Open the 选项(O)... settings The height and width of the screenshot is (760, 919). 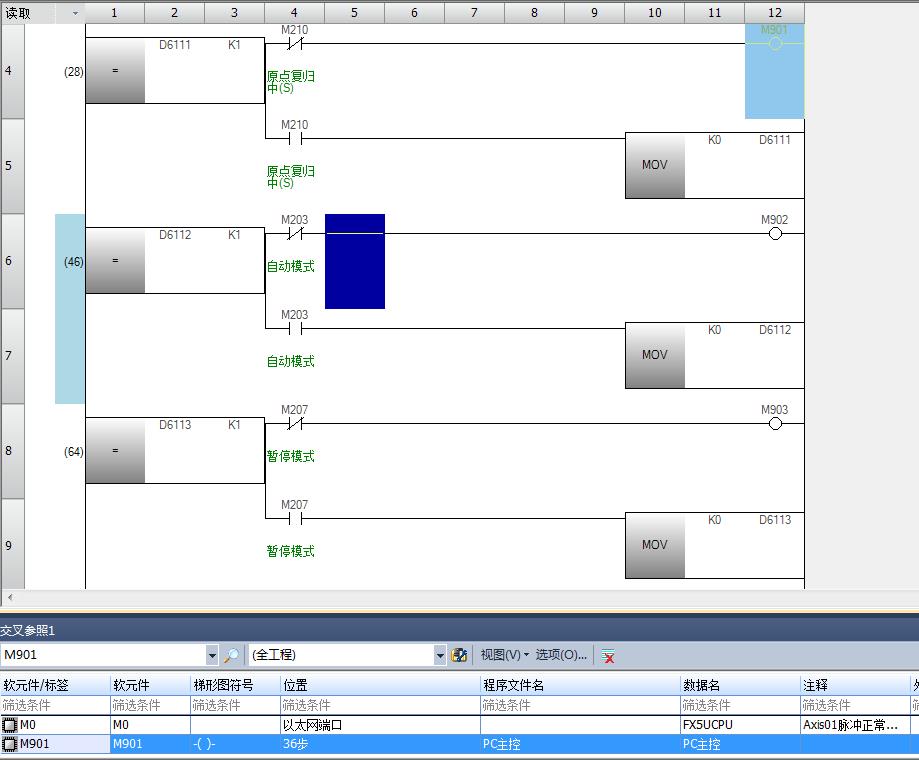[561, 655]
